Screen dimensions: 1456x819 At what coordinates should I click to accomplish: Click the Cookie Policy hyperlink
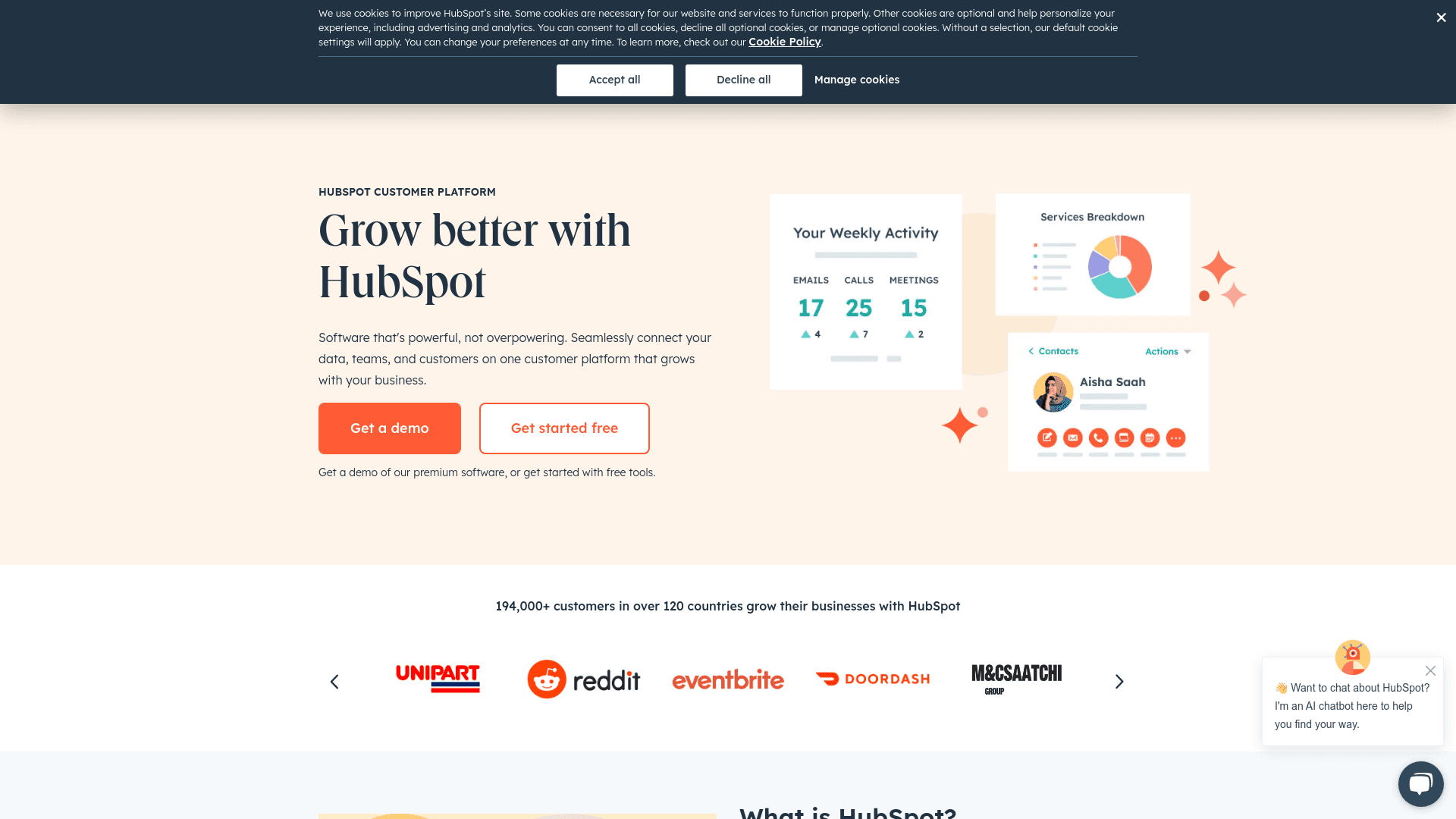(x=785, y=41)
